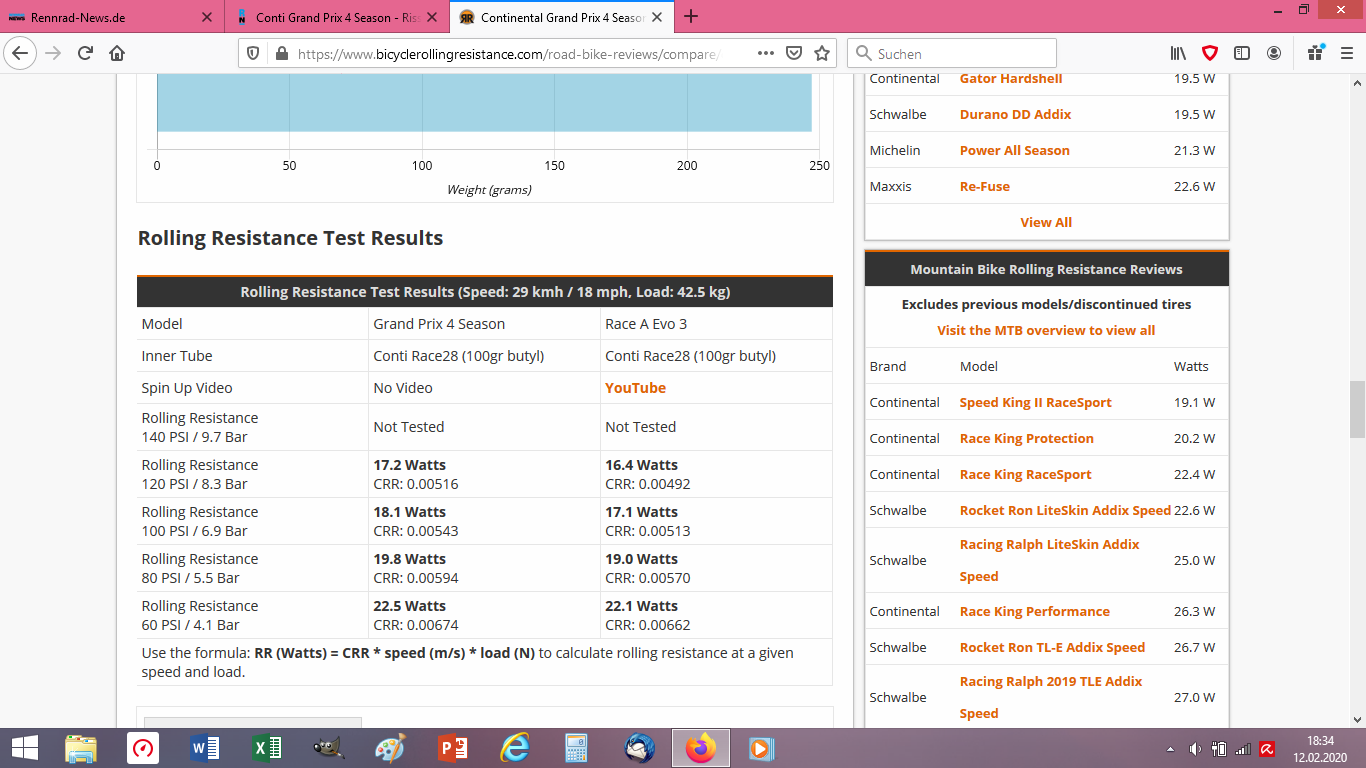This screenshot has height=768, width=1366.
Task: Launch PowerPoint from the taskbar
Action: pos(453,748)
